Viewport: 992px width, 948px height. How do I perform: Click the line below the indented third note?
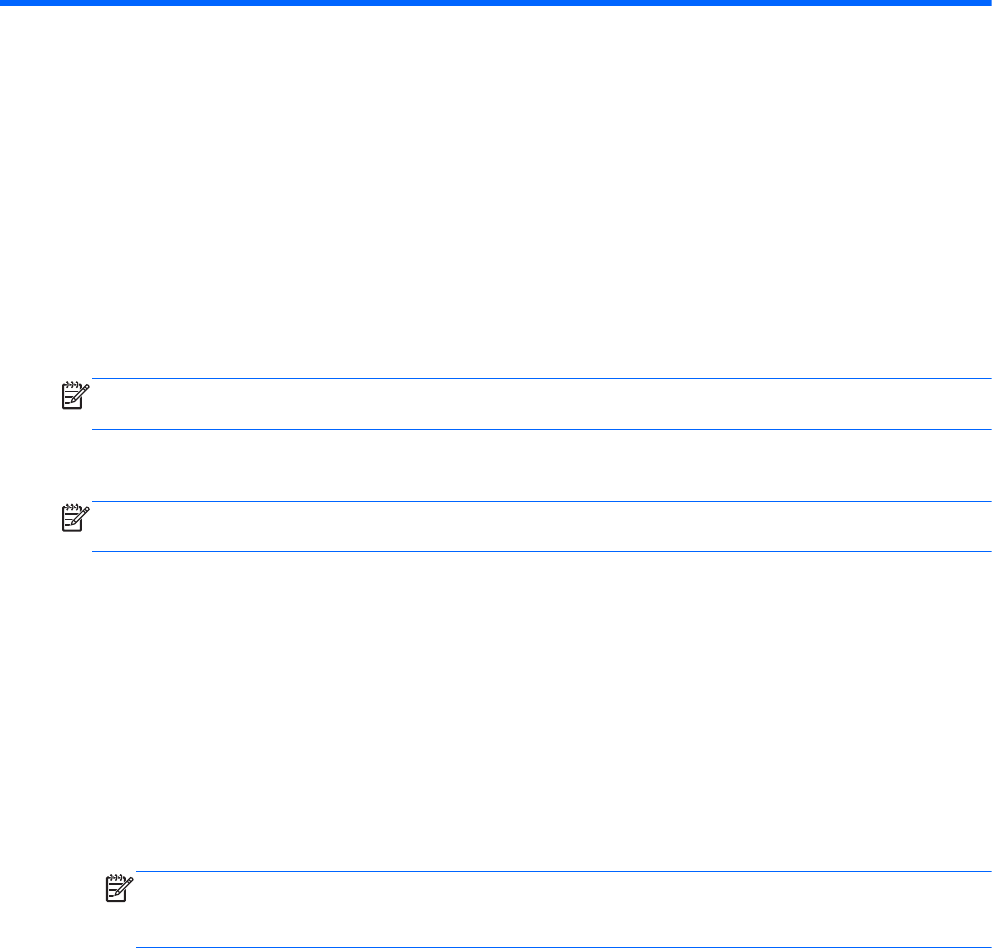pyautogui.click(x=560, y=947)
